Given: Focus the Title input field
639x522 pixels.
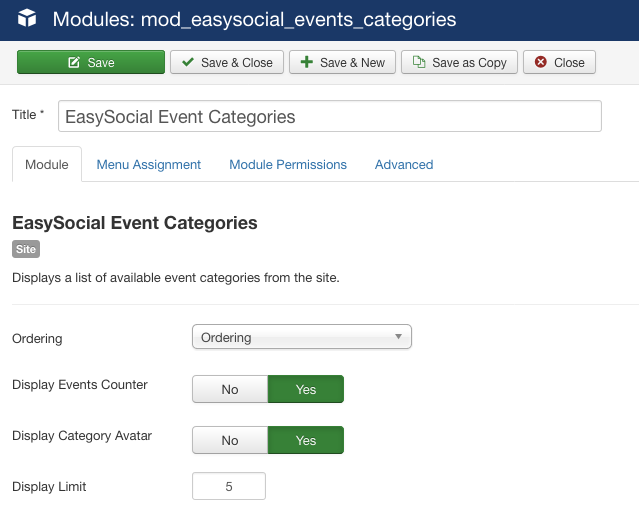Looking at the screenshot, I should (330, 116).
